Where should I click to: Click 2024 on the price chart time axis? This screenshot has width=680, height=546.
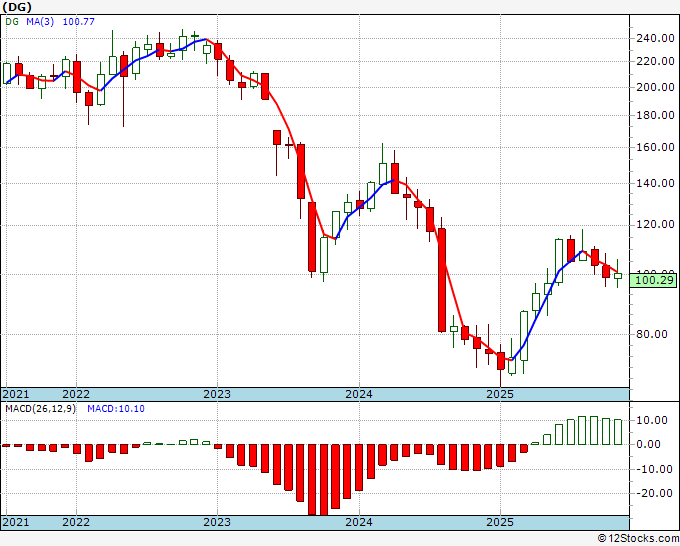click(x=359, y=394)
